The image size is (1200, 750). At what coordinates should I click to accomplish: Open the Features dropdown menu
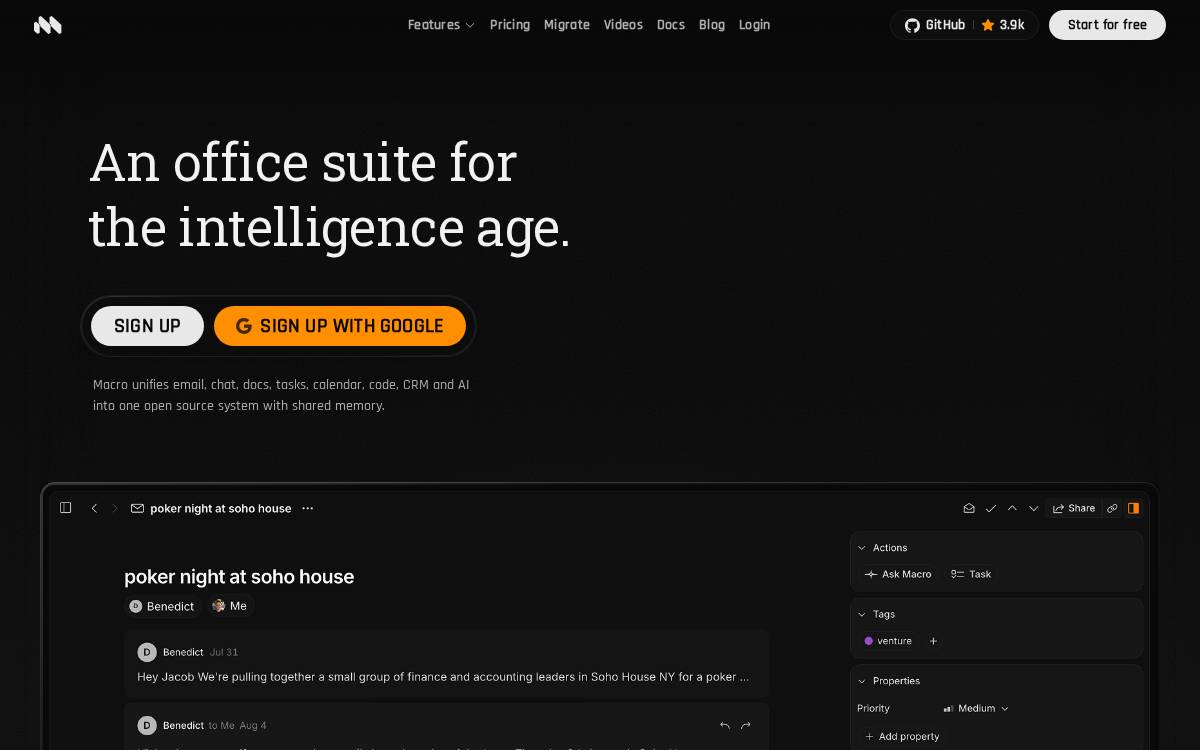(x=441, y=25)
